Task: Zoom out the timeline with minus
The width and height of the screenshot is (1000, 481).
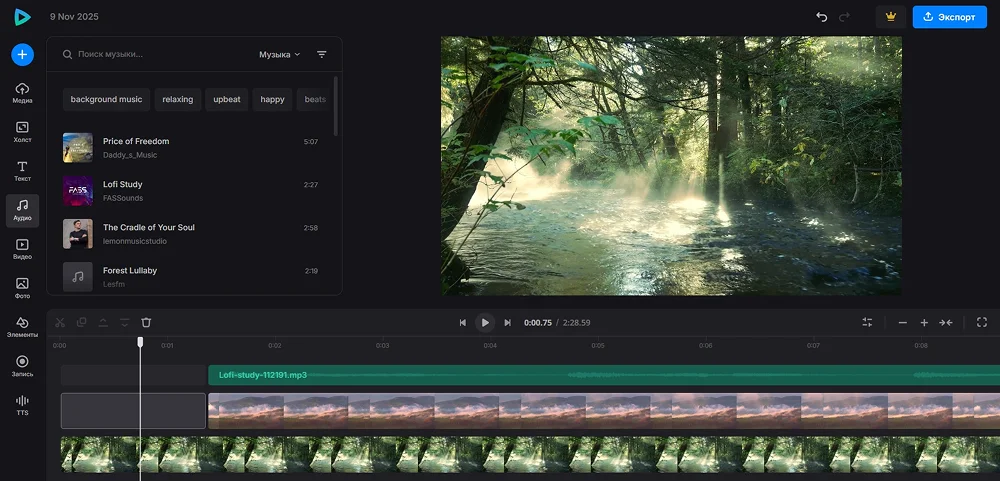Action: point(902,323)
